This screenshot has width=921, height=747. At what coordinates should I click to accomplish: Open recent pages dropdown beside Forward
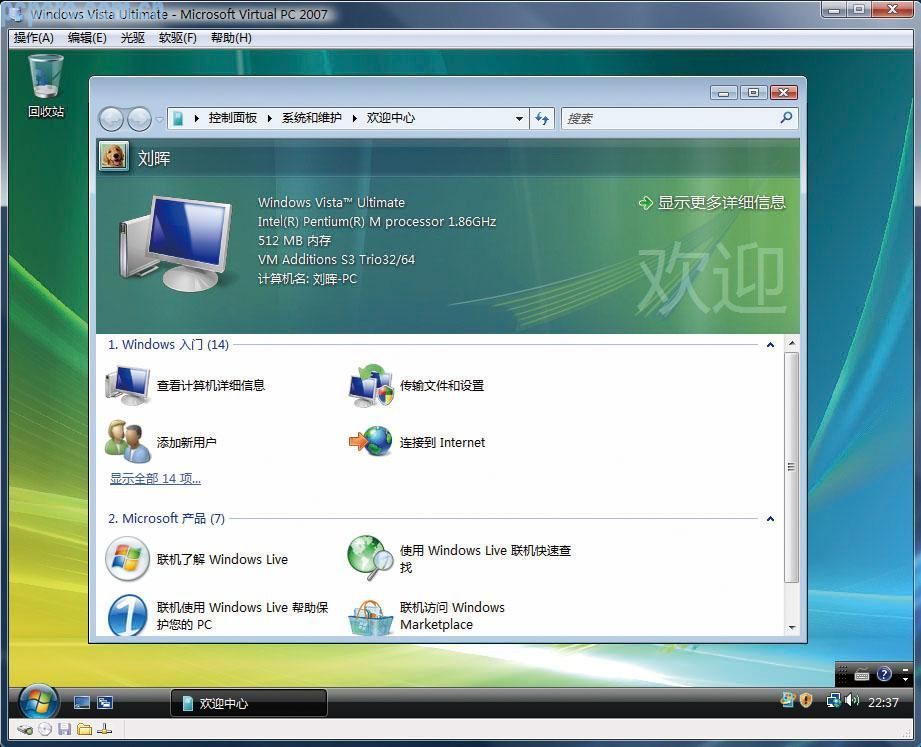tap(159, 119)
